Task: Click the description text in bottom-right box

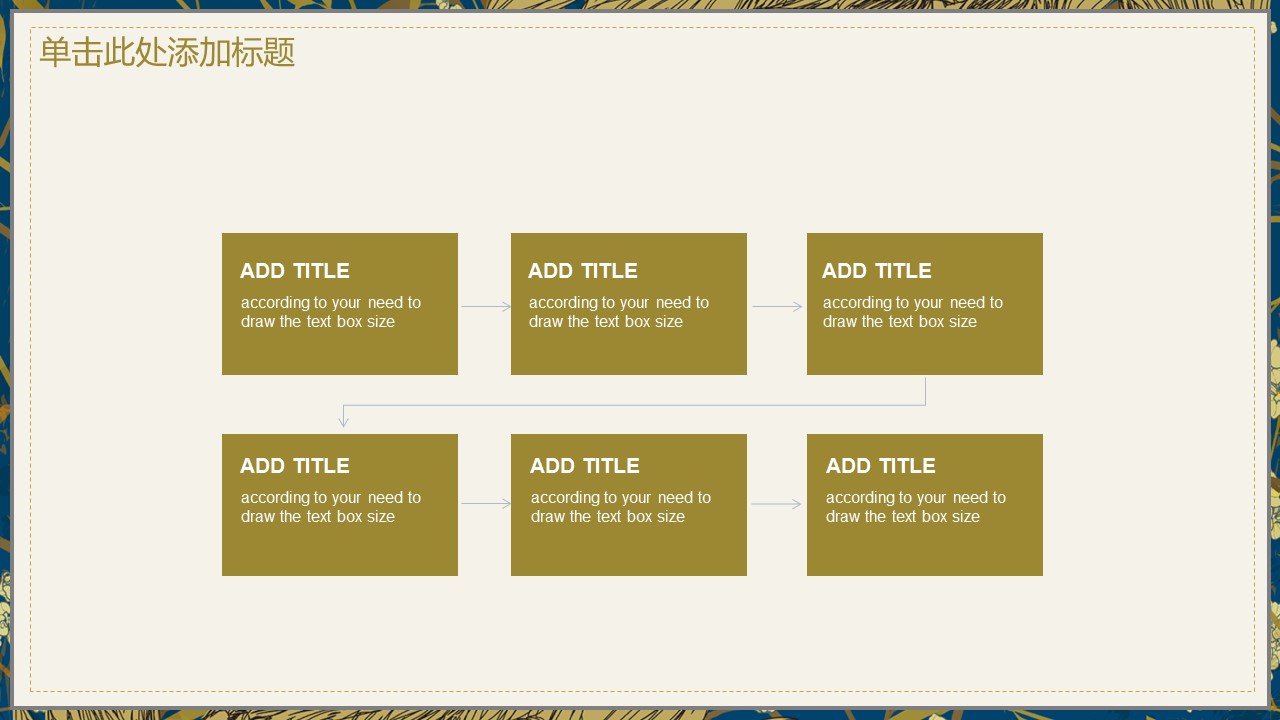Action: point(915,507)
